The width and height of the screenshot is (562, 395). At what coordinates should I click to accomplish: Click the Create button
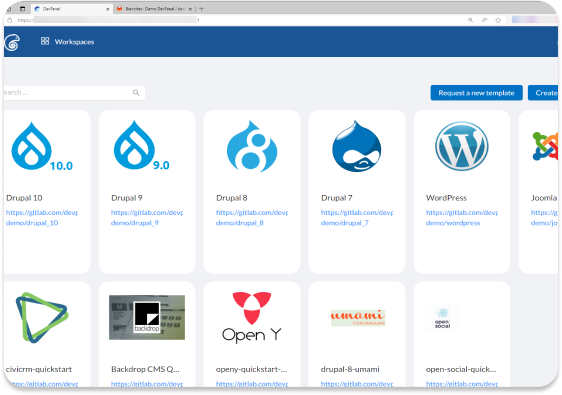pos(543,93)
